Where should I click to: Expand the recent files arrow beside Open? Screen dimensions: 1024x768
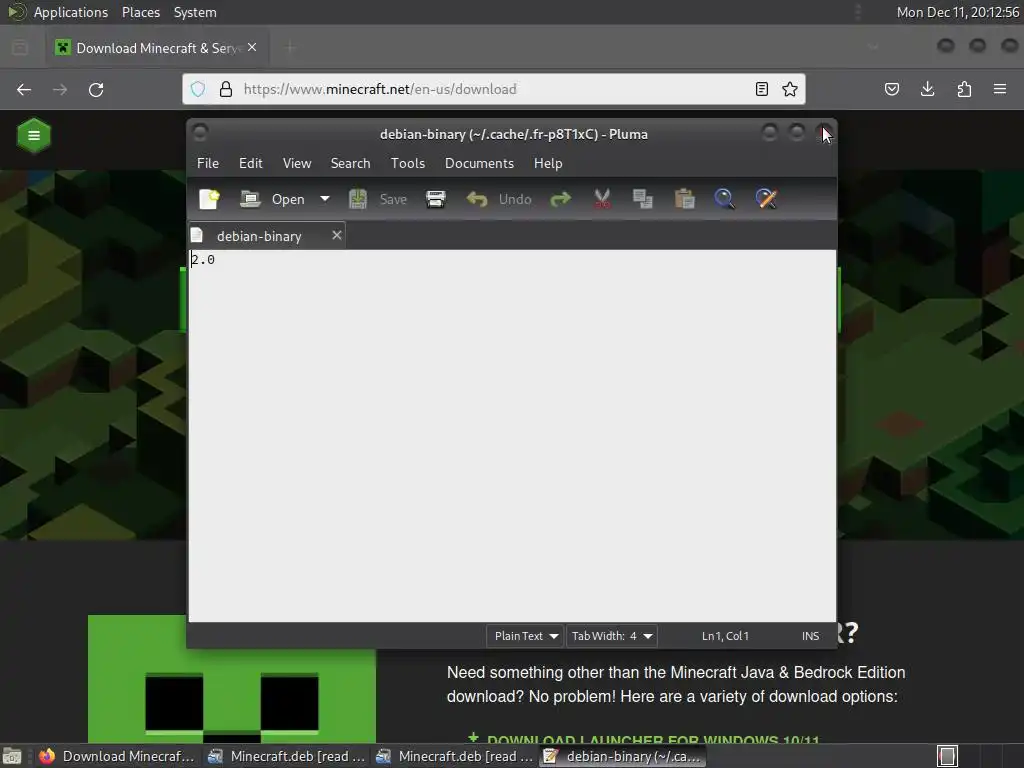[325, 199]
